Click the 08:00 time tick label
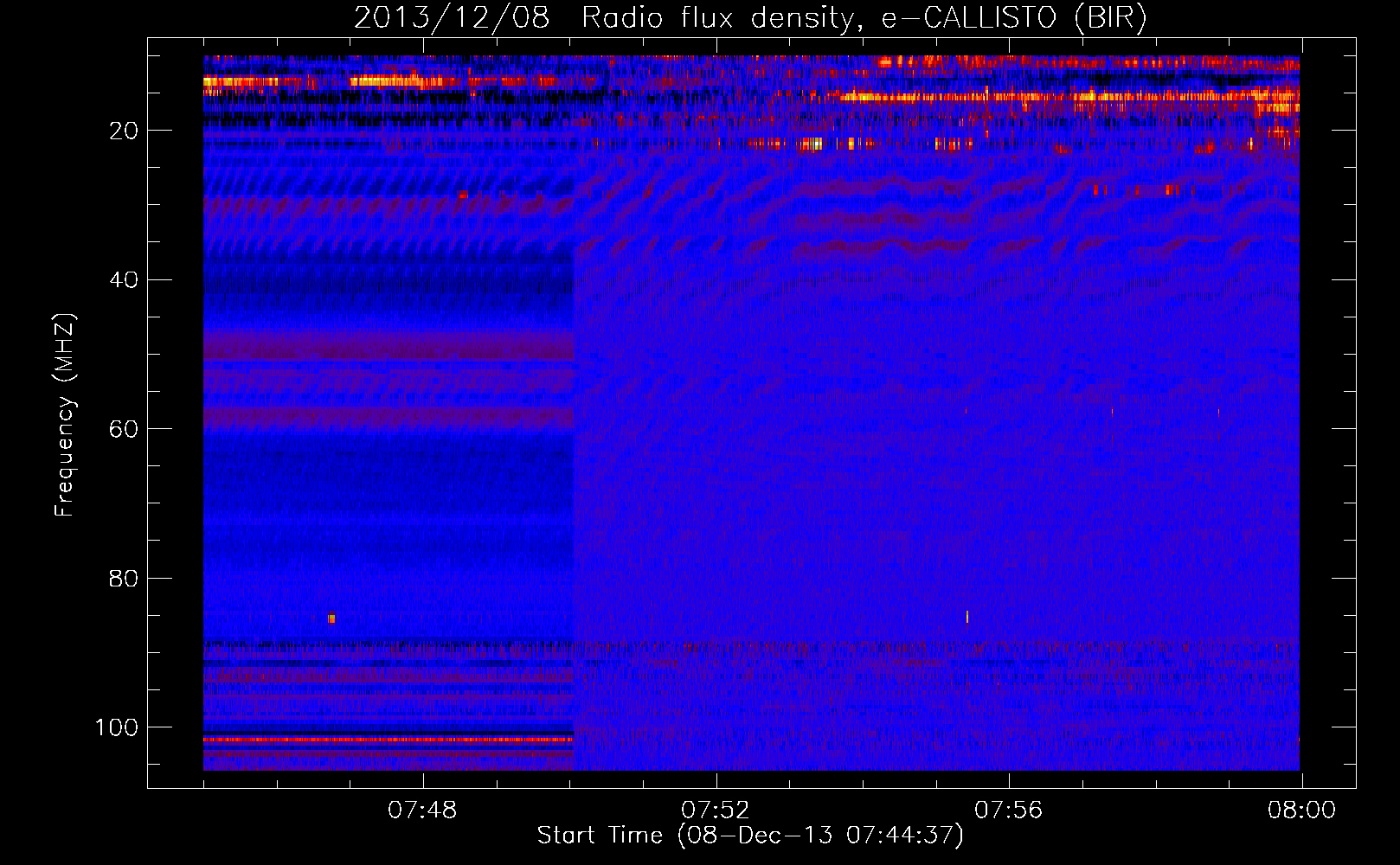The image size is (1400, 865). click(1301, 811)
